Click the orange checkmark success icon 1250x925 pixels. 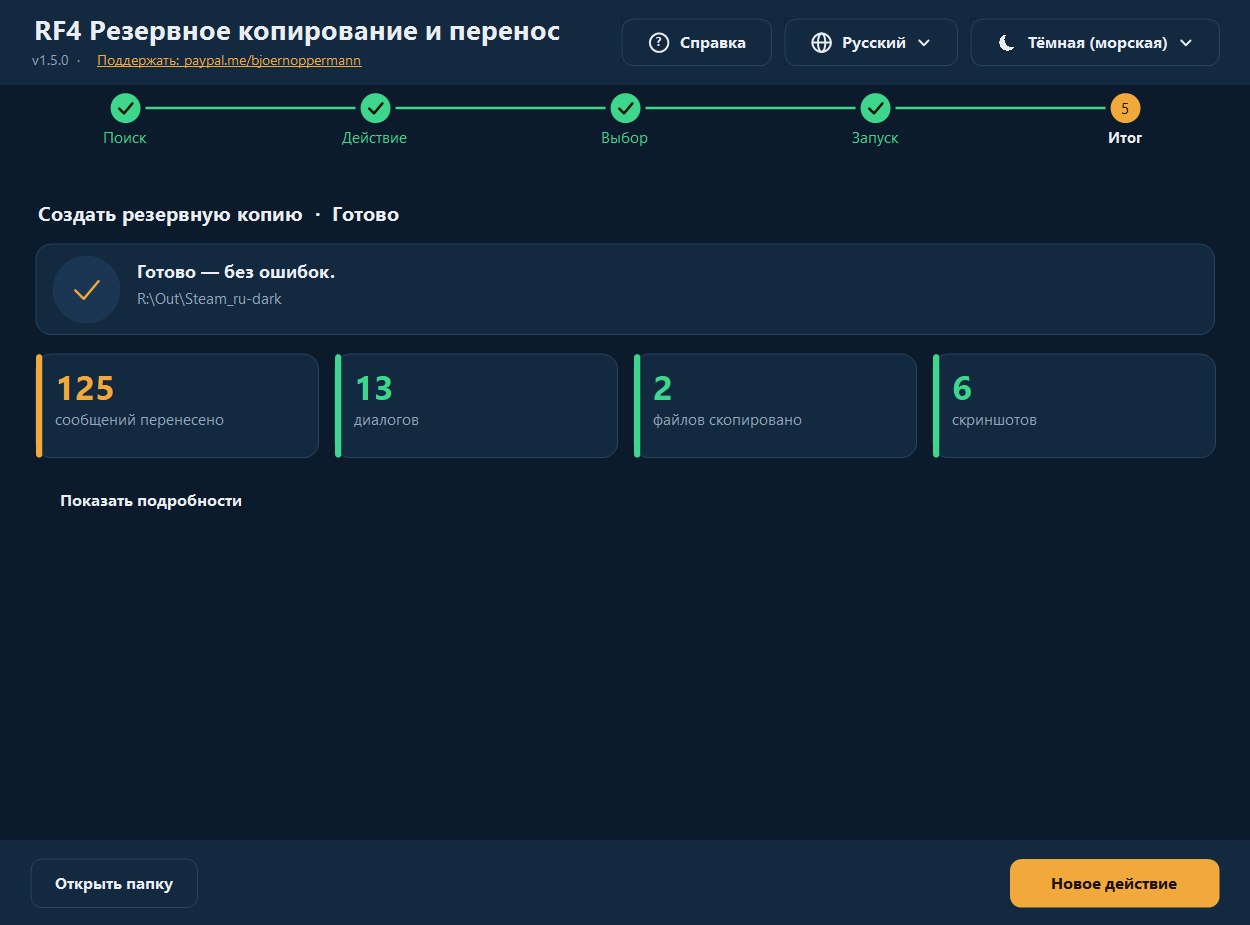87,290
